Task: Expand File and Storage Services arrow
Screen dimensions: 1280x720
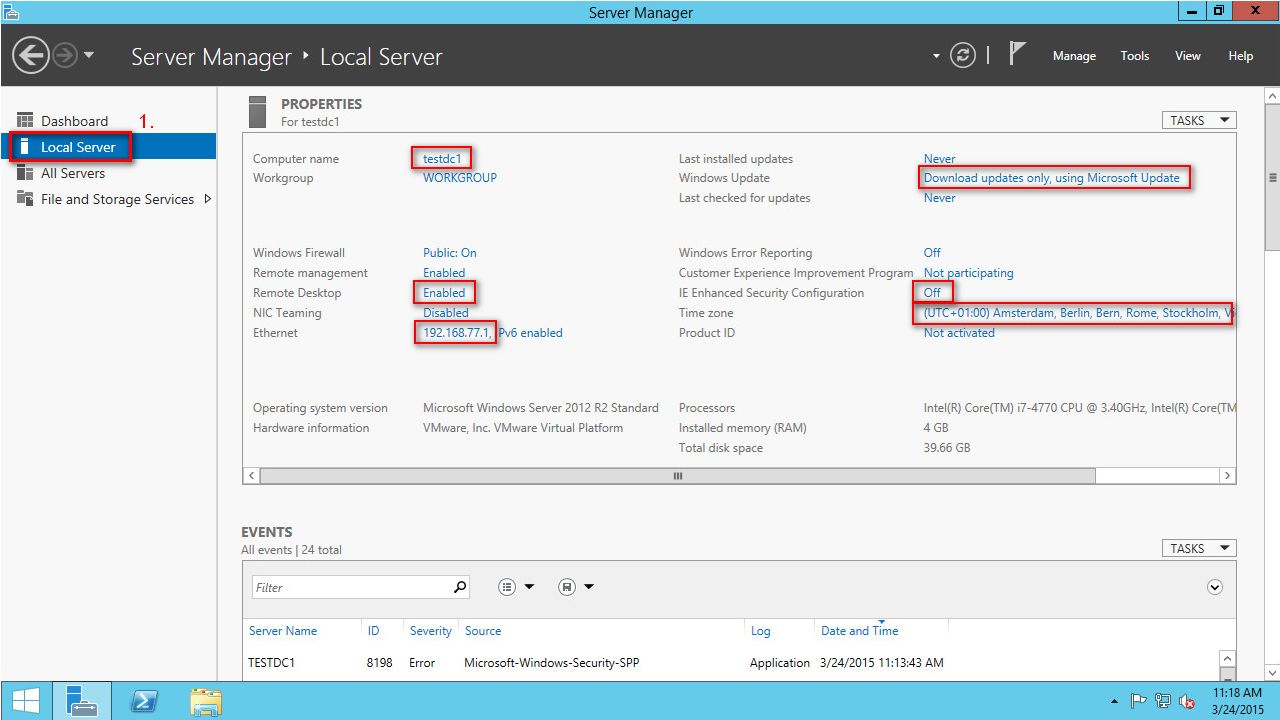Action: [x=208, y=199]
